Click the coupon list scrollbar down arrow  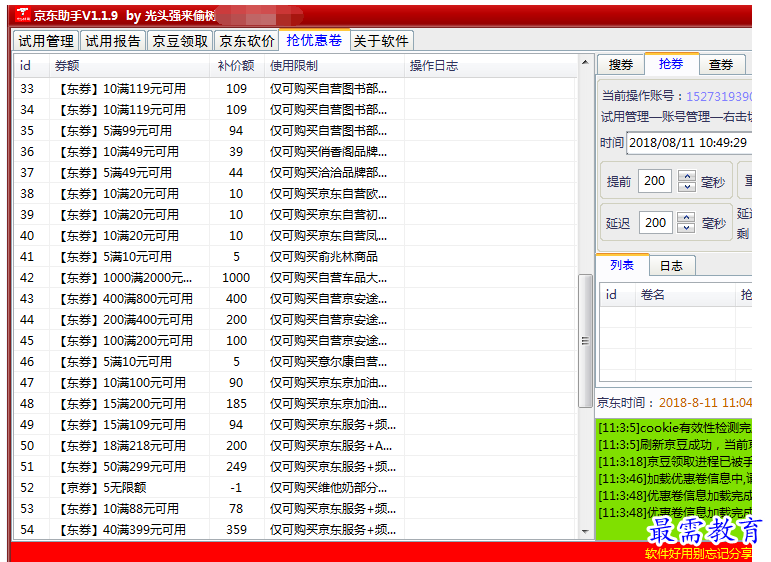point(585,532)
